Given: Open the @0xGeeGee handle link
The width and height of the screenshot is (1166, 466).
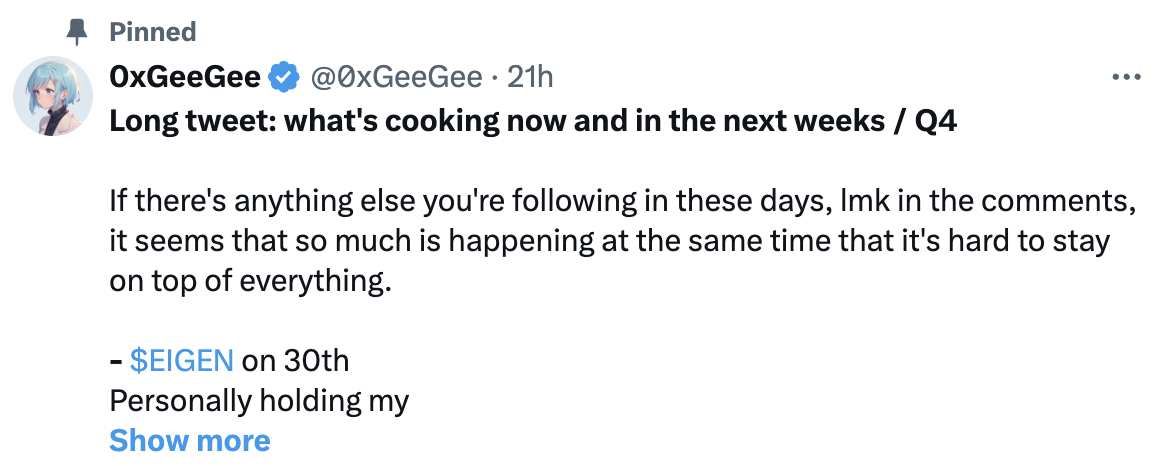Looking at the screenshot, I should tap(394, 76).
